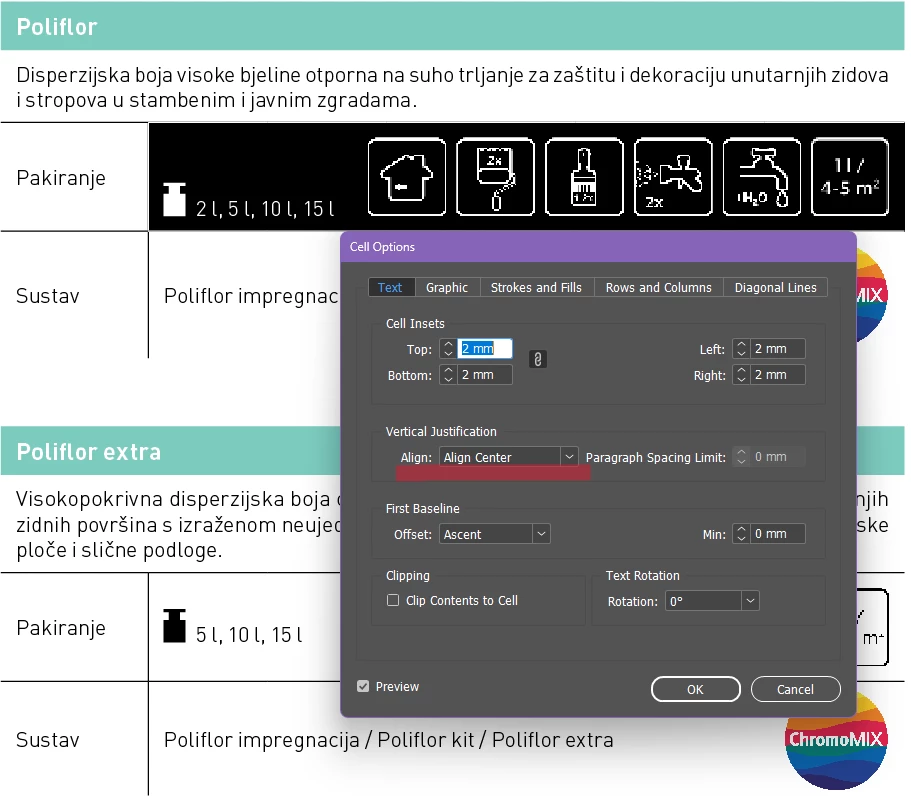The height and width of the screenshot is (808, 911).
Task: Click the 'Visokopokrivna disperzijska boja' paragraph
Action: [180, 525]
